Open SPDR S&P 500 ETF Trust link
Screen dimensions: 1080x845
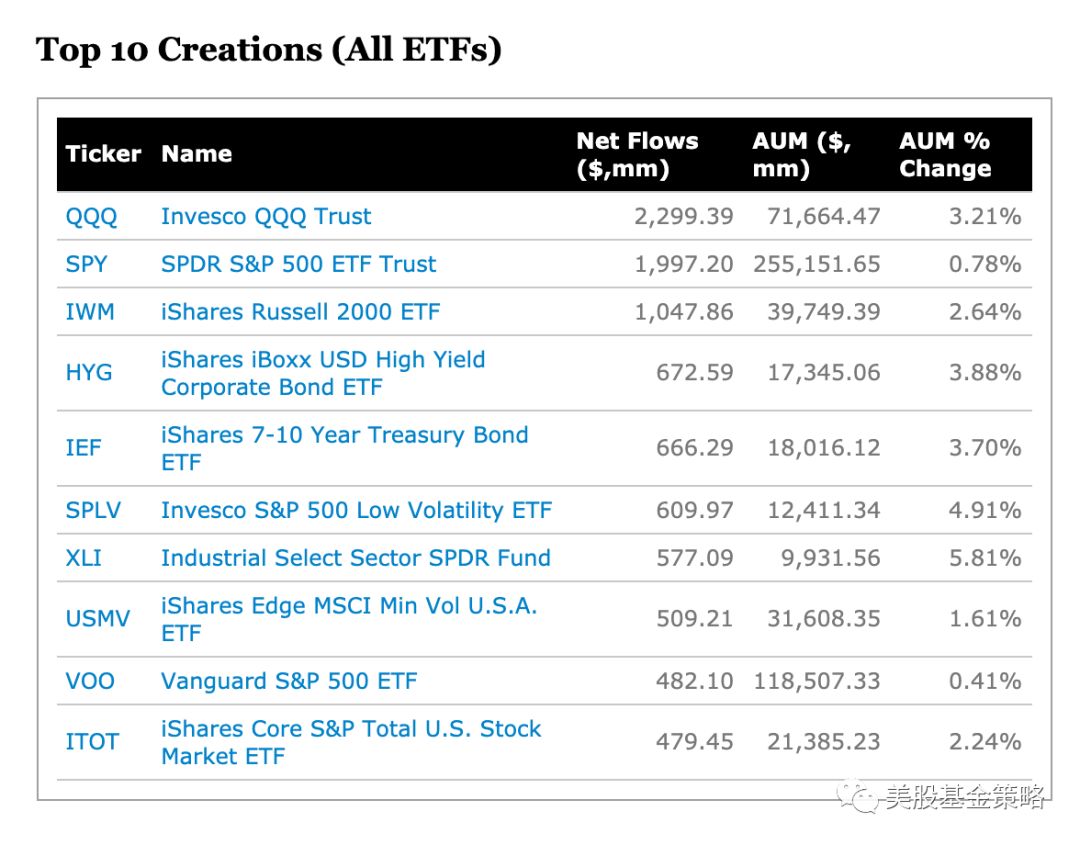(298, 264)
